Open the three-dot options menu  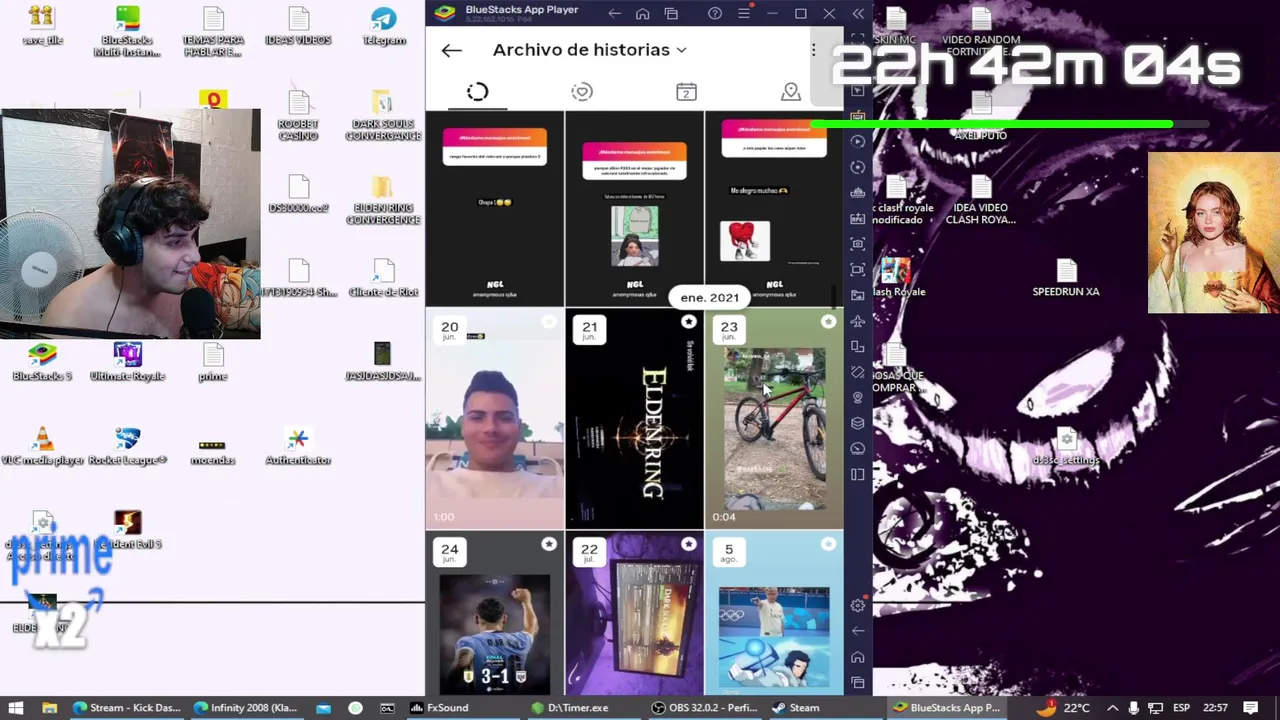click(813, 50)
